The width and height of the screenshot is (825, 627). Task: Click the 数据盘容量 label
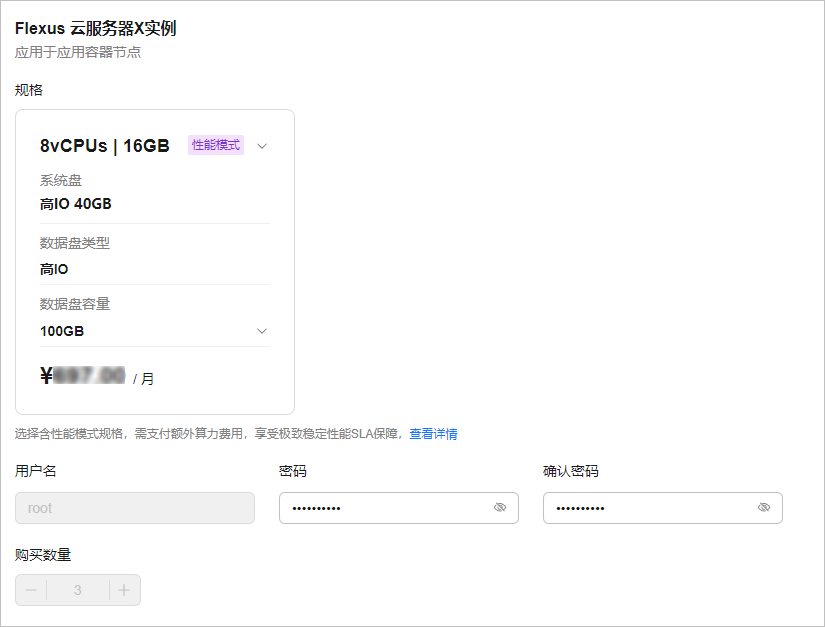pos(75,304)
